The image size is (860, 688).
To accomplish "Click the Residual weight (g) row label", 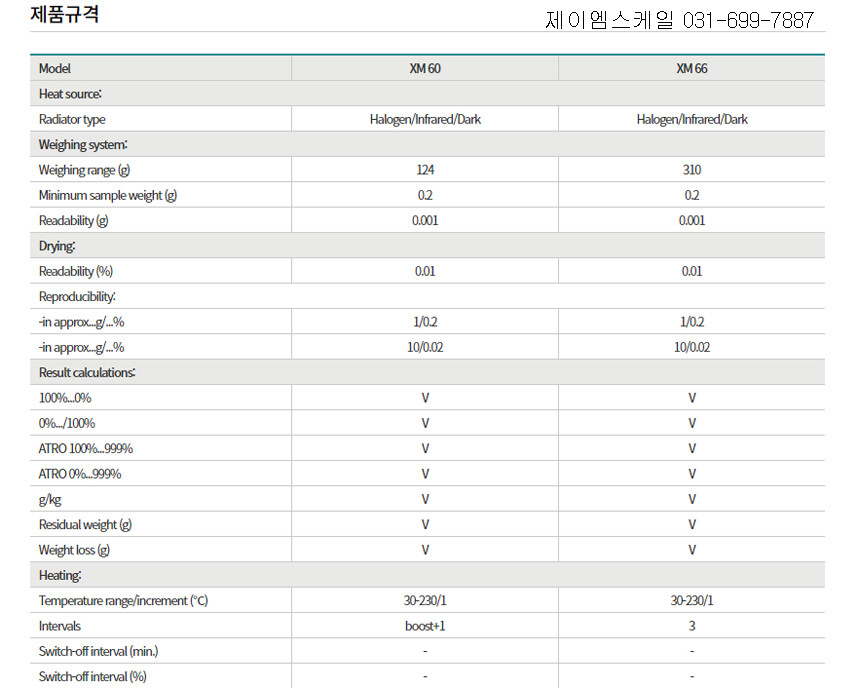I will click(x=85, y=524).
